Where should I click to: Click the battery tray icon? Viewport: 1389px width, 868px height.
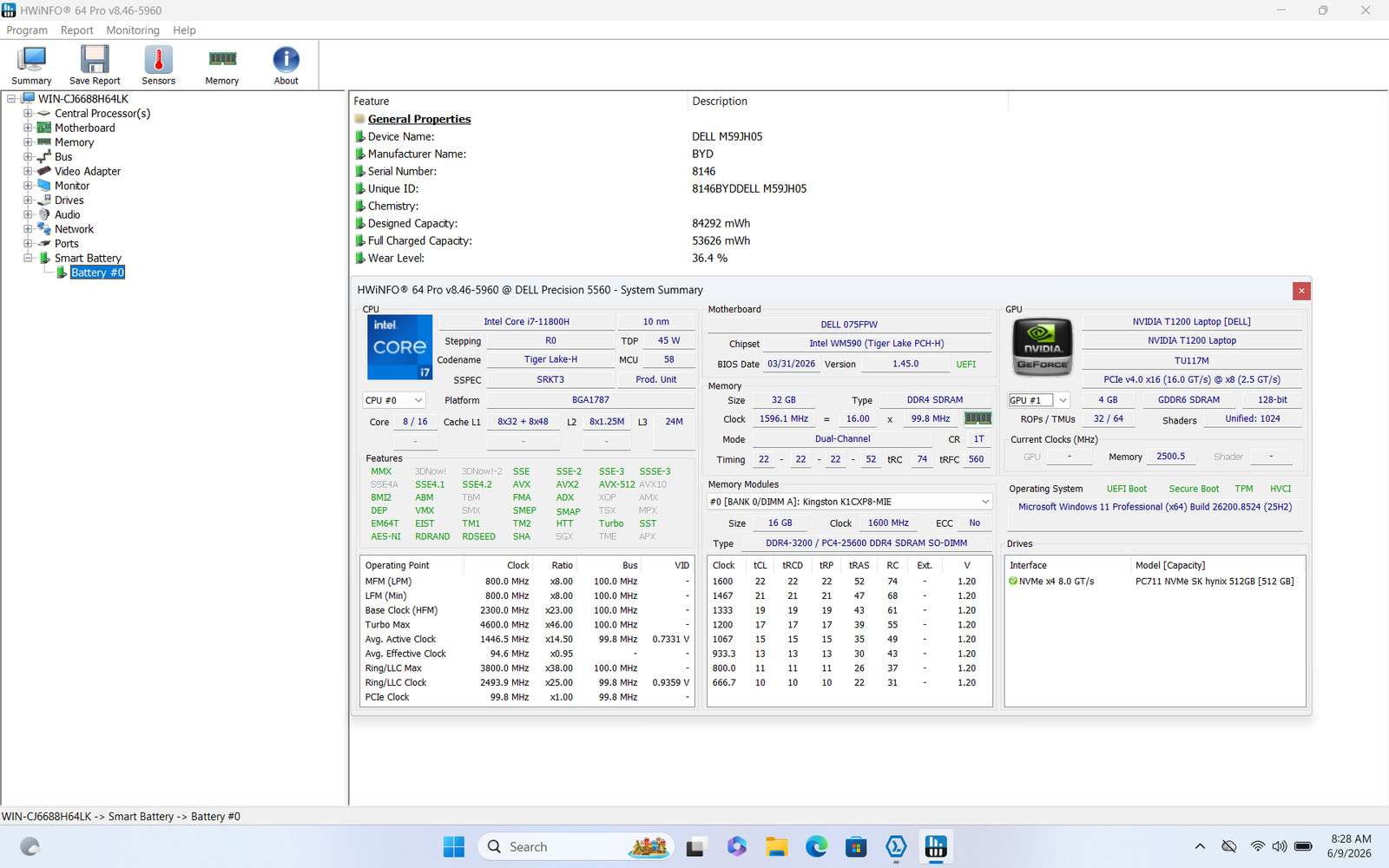1303,846
